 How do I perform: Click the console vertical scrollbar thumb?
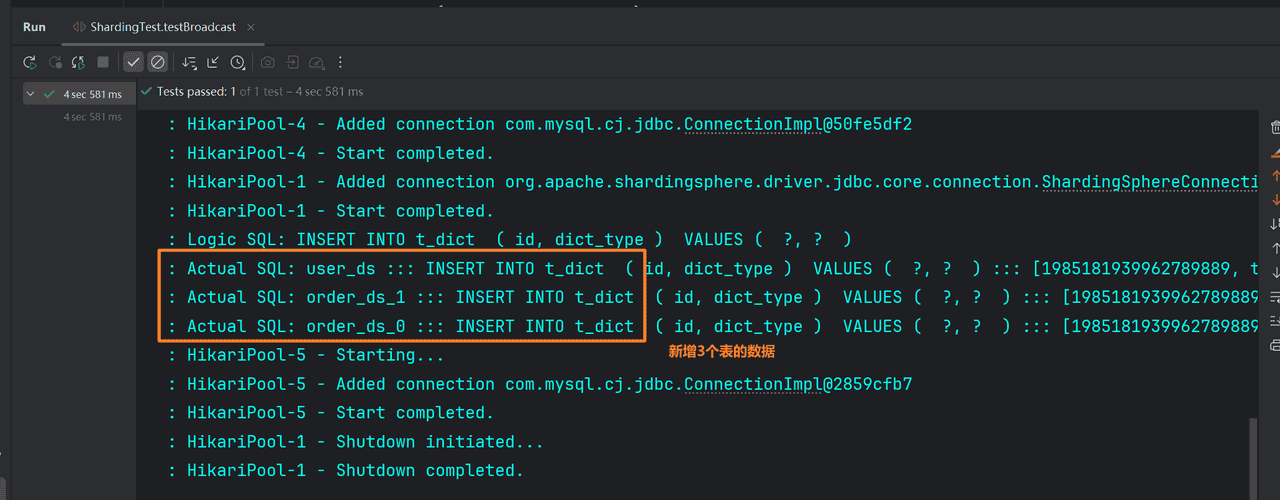pyautogui.click(x=1254, y=458)
